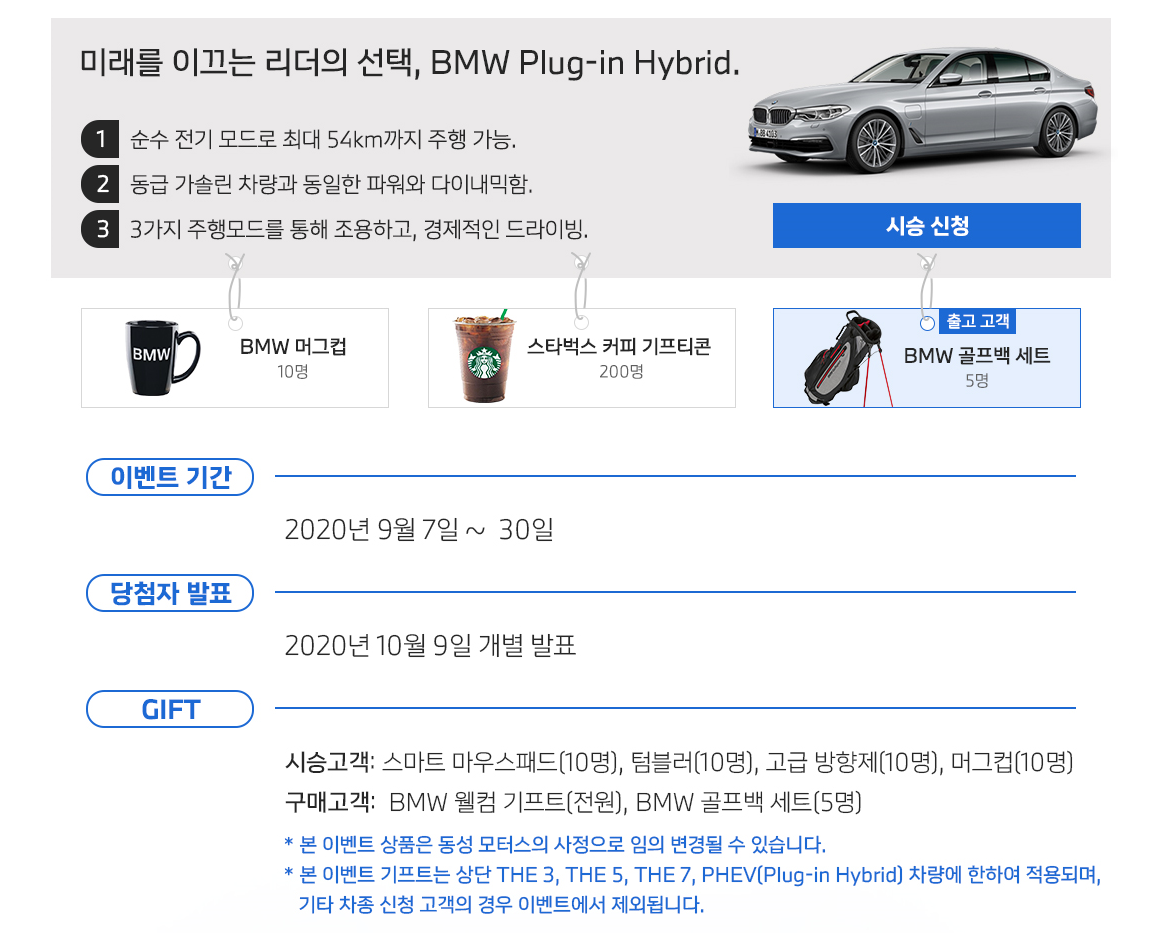Click the 시승 신청 button
The width and height of the screenshot is (1167, 933).
927,225
